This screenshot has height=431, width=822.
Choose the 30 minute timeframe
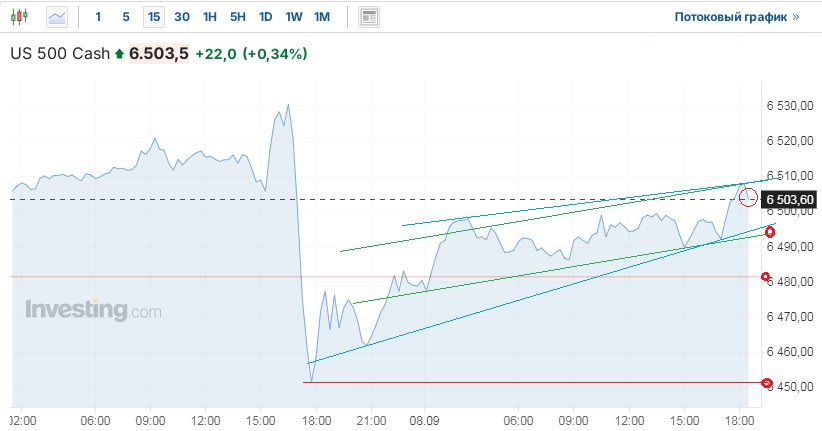181,17
